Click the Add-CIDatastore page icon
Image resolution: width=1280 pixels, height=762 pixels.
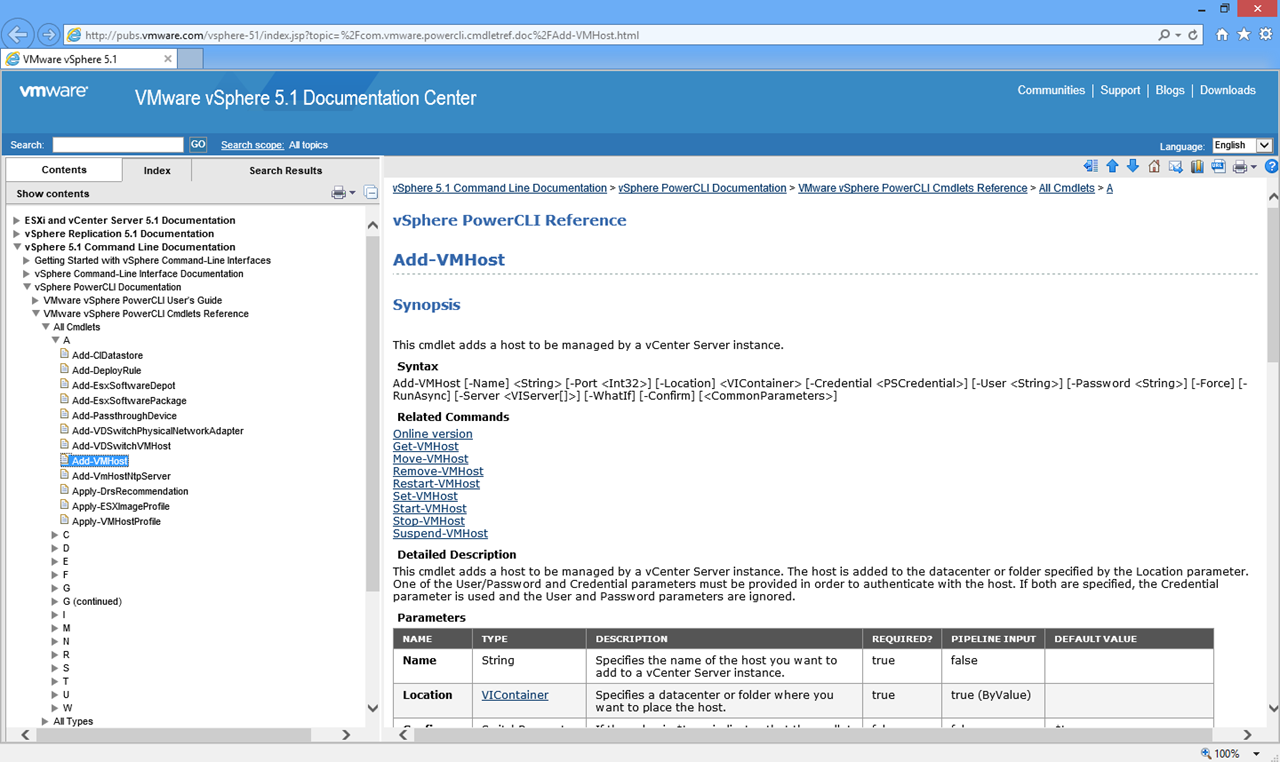64,355
